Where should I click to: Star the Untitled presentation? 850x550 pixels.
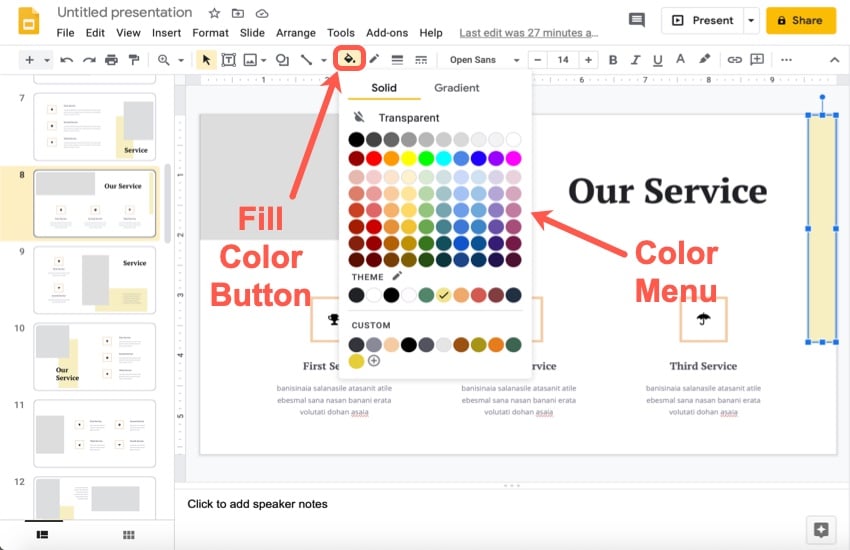pos(214,13)
